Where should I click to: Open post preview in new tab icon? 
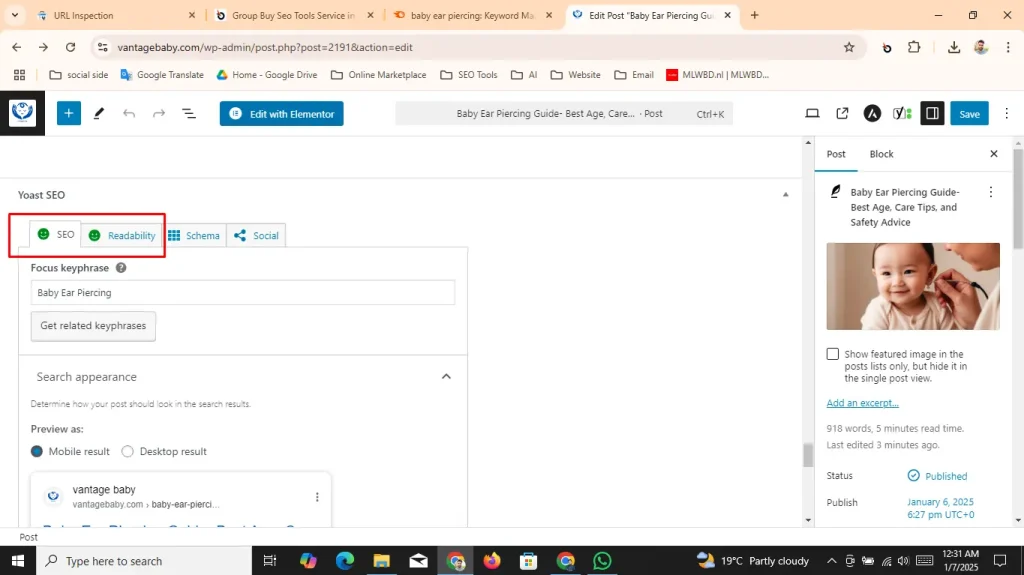pyautogui.click(x=842, y=114)
